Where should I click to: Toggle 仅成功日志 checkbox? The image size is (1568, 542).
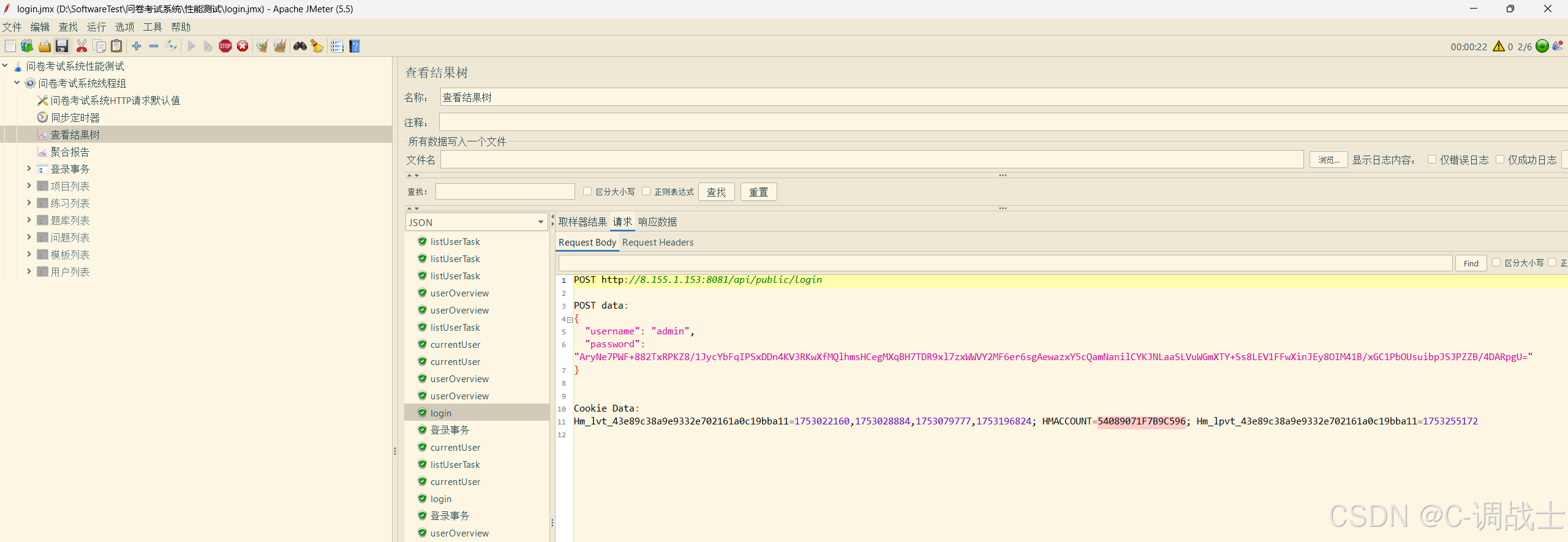[x=1500, y=159]
